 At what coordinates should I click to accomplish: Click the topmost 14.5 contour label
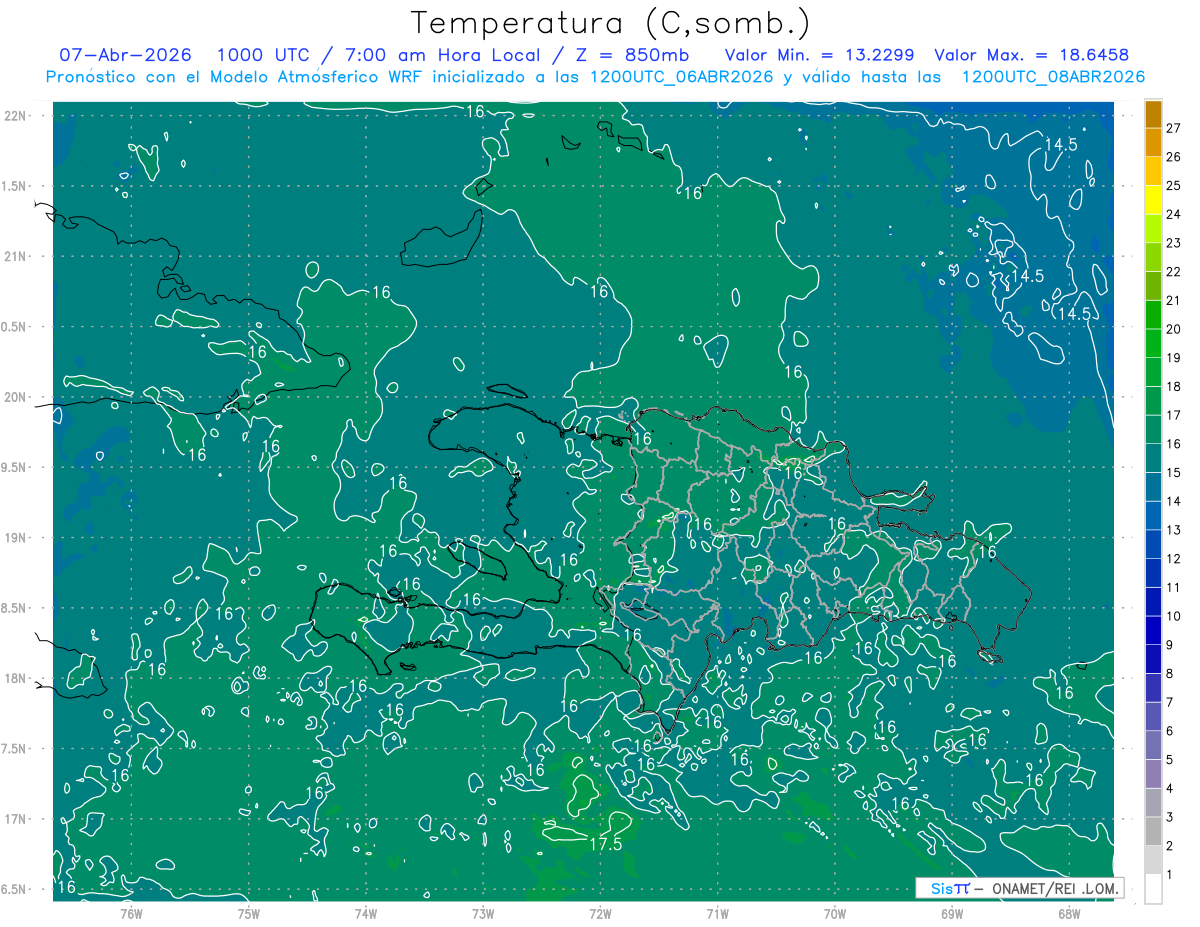coord(1060,145)
